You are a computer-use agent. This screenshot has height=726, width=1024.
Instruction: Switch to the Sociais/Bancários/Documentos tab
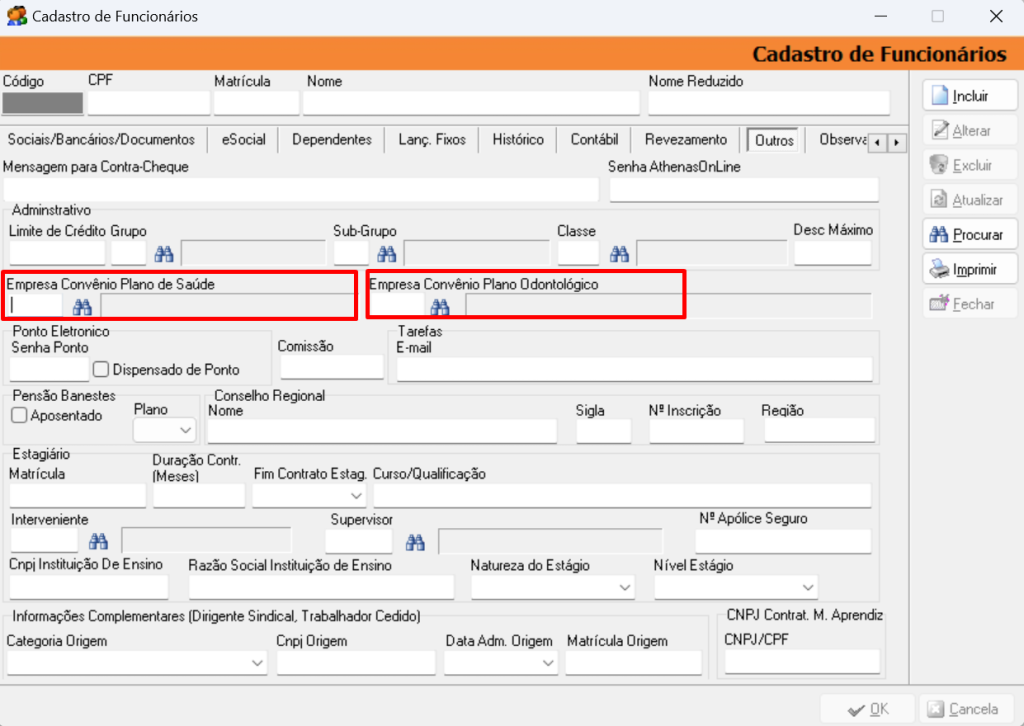(x=101, y=140)
